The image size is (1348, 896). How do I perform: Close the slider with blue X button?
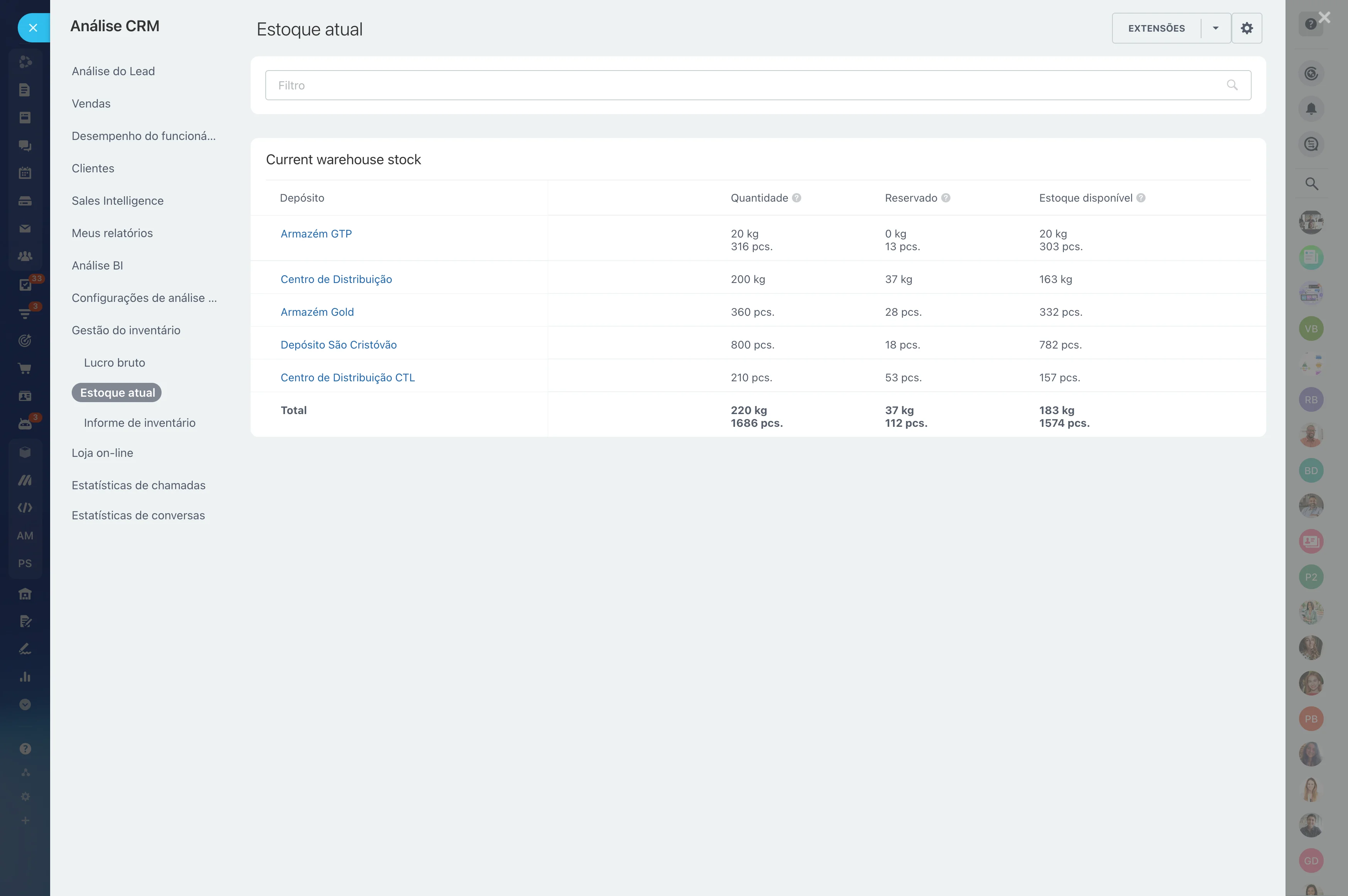[x=33, y=28]
